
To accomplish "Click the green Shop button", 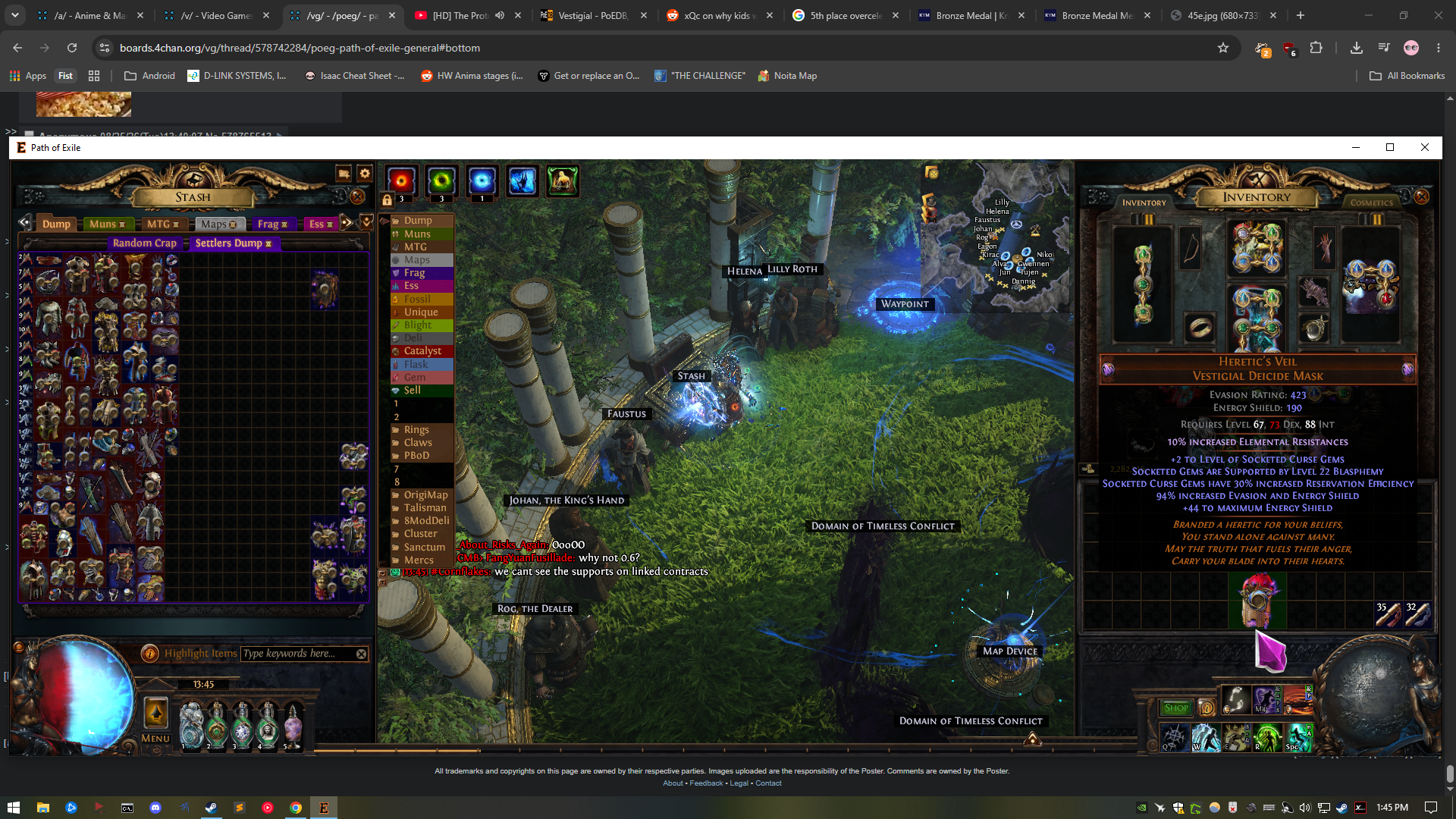I will [x=1176, y=708].
